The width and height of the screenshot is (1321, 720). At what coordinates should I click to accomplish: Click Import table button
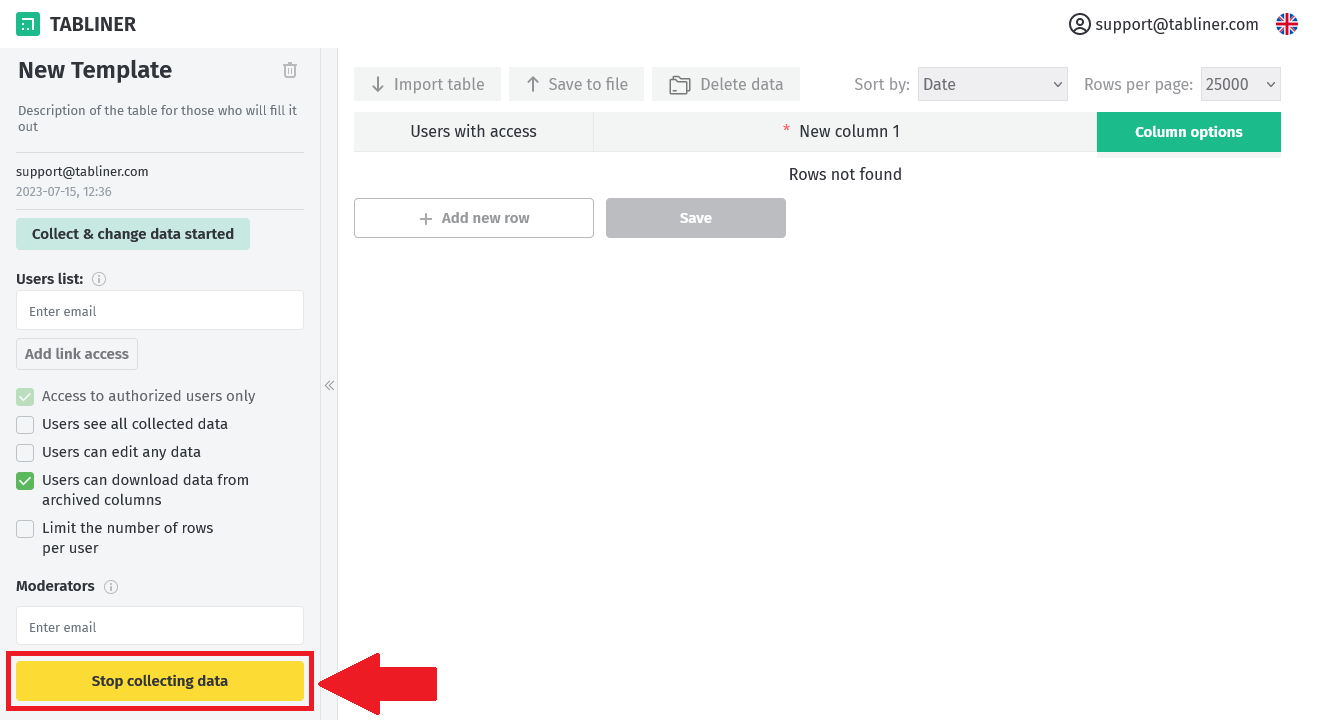pyautogui.click(x=427, y=84)
